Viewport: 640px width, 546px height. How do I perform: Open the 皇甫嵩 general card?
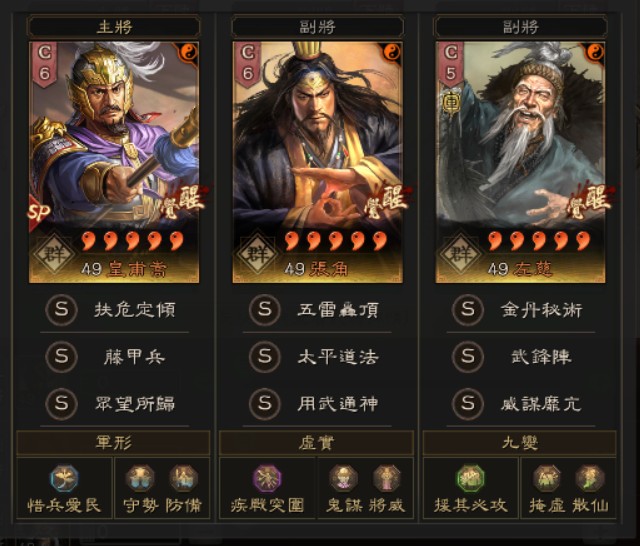tap(114, 162)
